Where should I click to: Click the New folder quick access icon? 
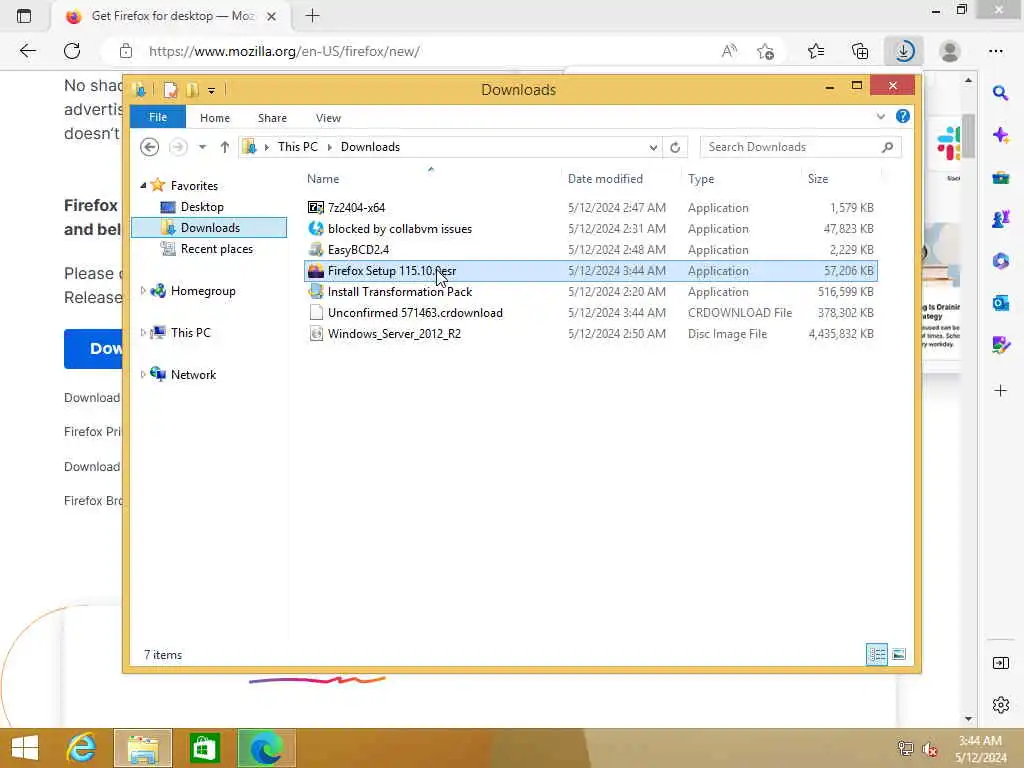(192, 90)
